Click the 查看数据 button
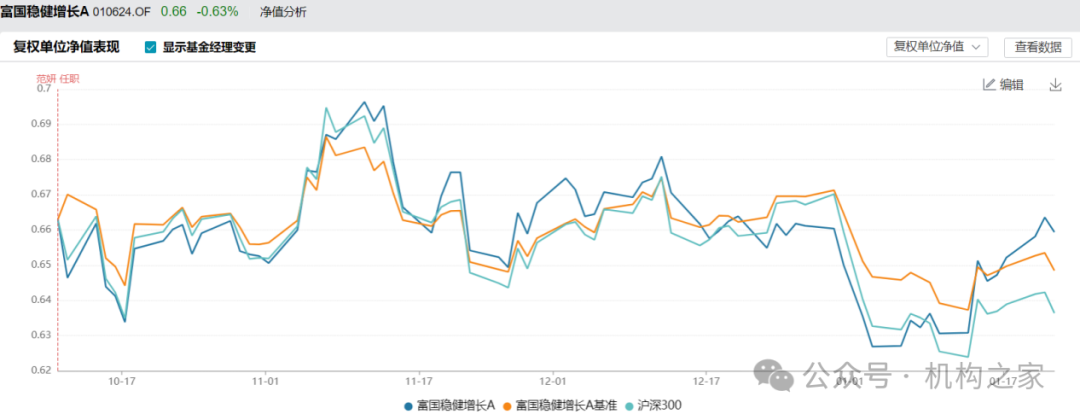The width and height of the screenshot is (1080, 420). tap(1038, 47)
